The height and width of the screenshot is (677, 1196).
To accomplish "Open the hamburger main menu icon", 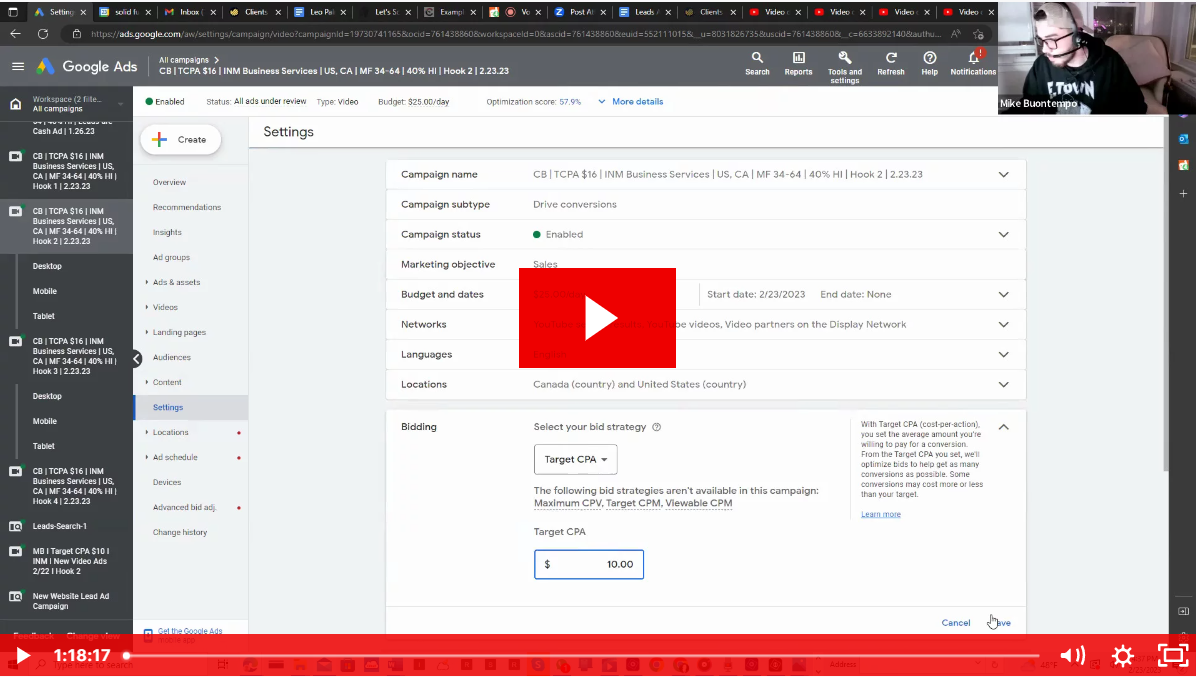I will pos(18,67).
